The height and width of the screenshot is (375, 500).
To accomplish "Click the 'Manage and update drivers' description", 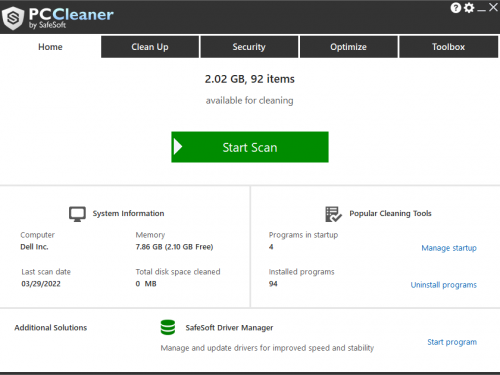I will click(267, 348).
